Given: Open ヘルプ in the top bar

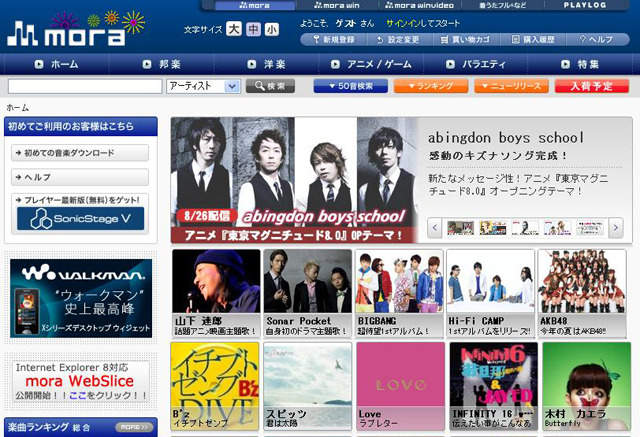Looking at the screenshot, I should point(597,40).
